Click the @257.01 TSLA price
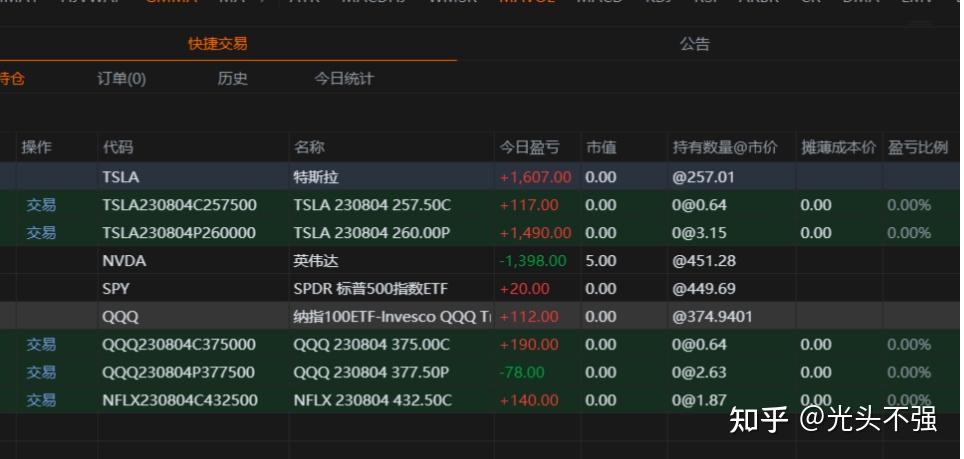Viewport: 964px width, 459px height. (703, 177)
